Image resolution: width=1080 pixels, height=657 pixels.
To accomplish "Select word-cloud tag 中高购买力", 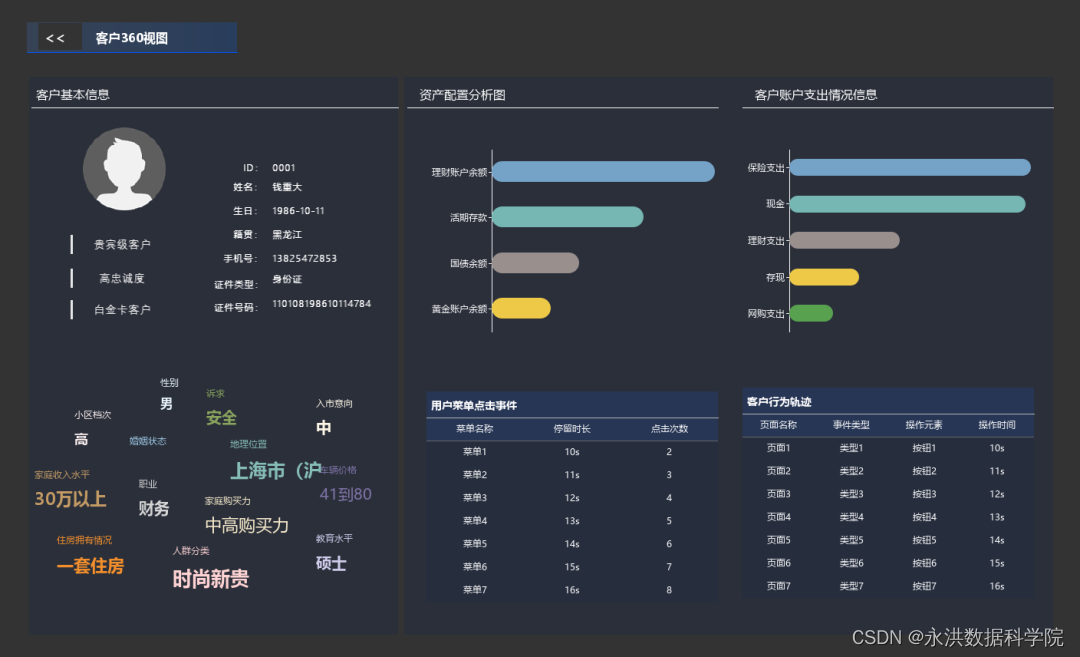I will point(247,525).
